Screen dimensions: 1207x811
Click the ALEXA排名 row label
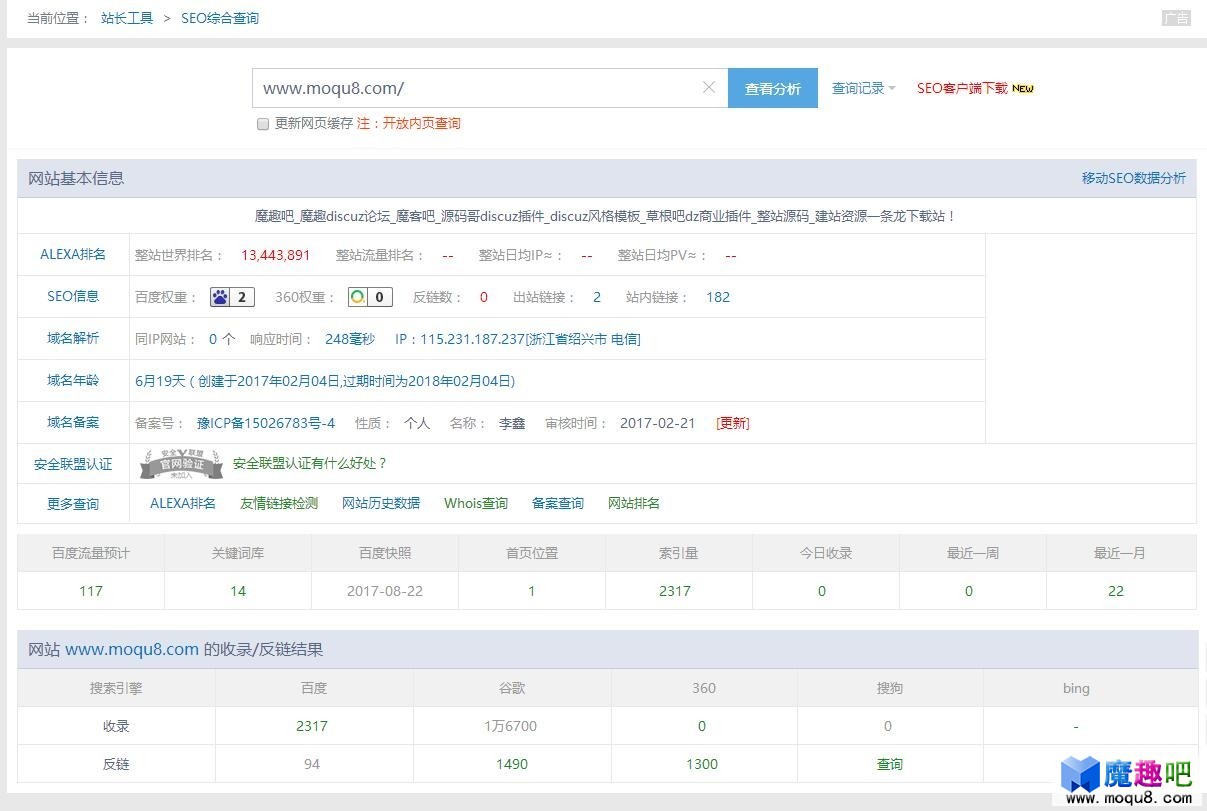(73, 254)
